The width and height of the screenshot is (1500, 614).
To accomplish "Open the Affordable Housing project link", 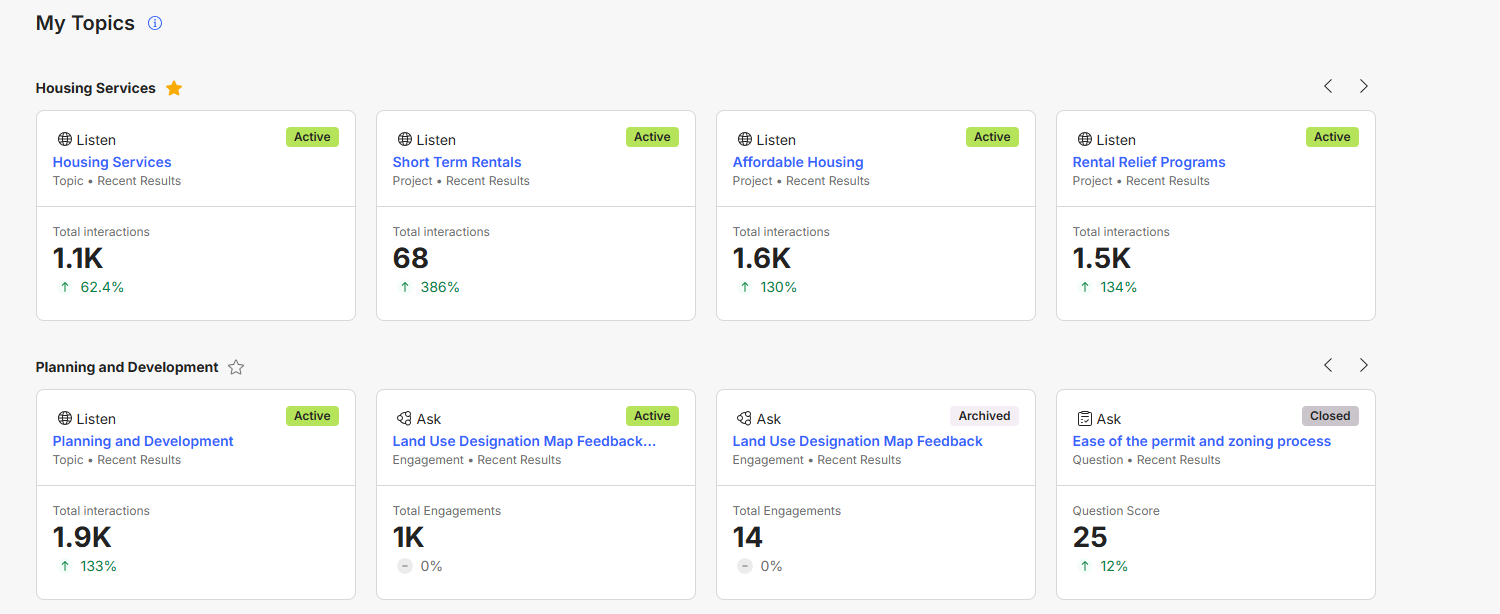I will point(798,162).
